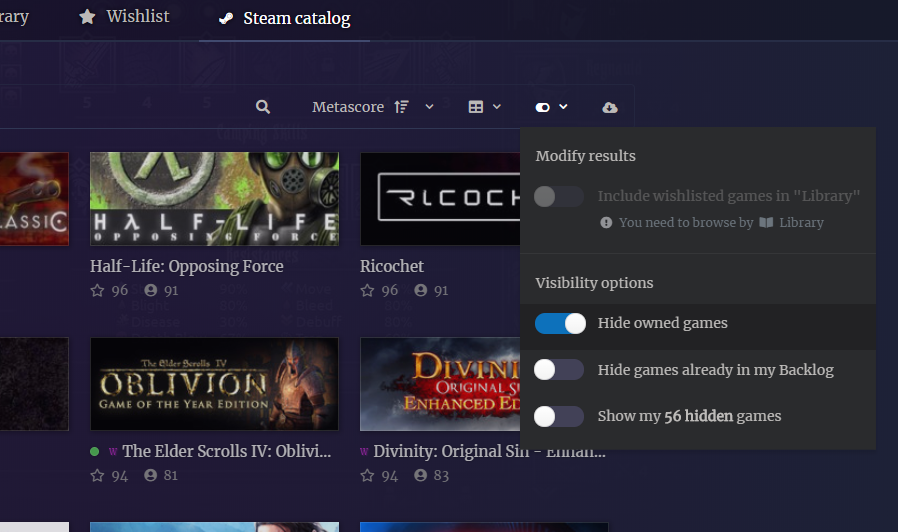The image size is (898, 532).
Task: Toggle the Metascore sort direction icon
Action: (x=401, y=107)
